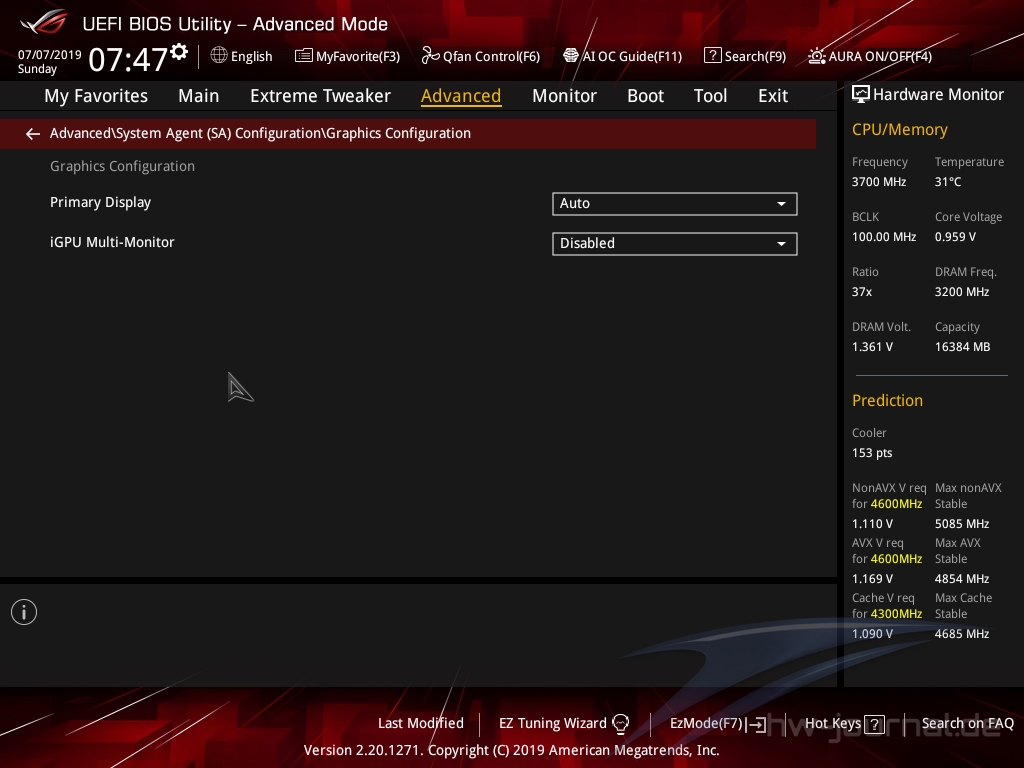The image size is (1024, 768).
Task: Click the 4685 MHz Max Cache value
Action: coord(961,633)
